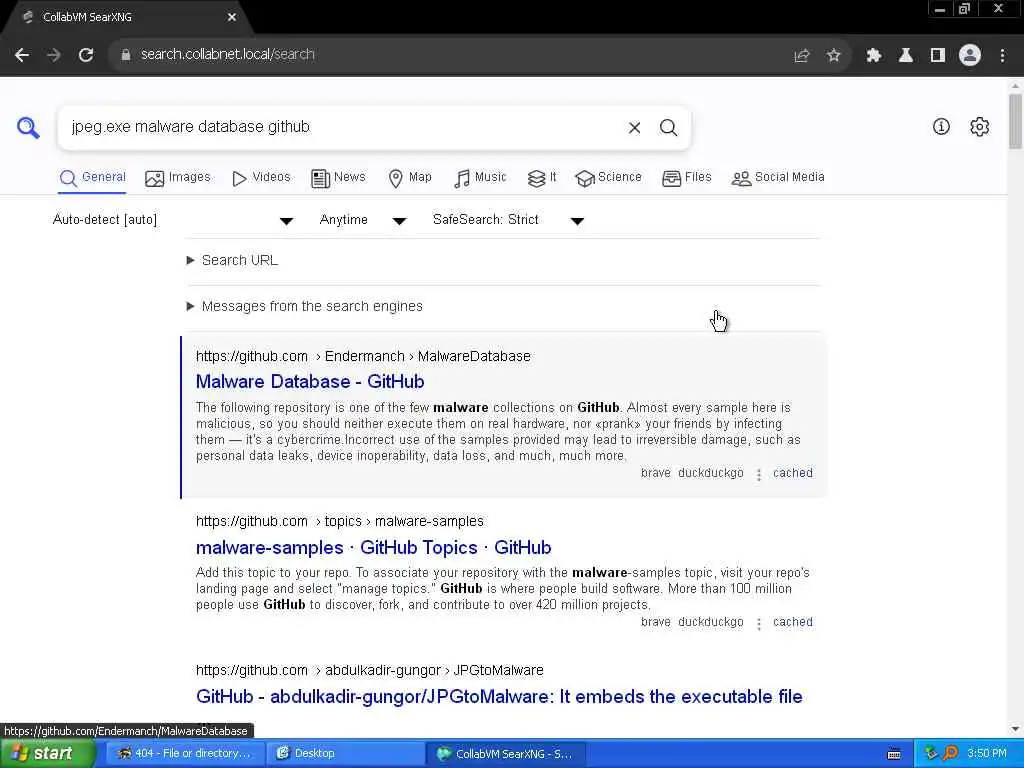Click the 3:50 PM clock
This screenshot has width=1024, height=768.
click(987, 754)
